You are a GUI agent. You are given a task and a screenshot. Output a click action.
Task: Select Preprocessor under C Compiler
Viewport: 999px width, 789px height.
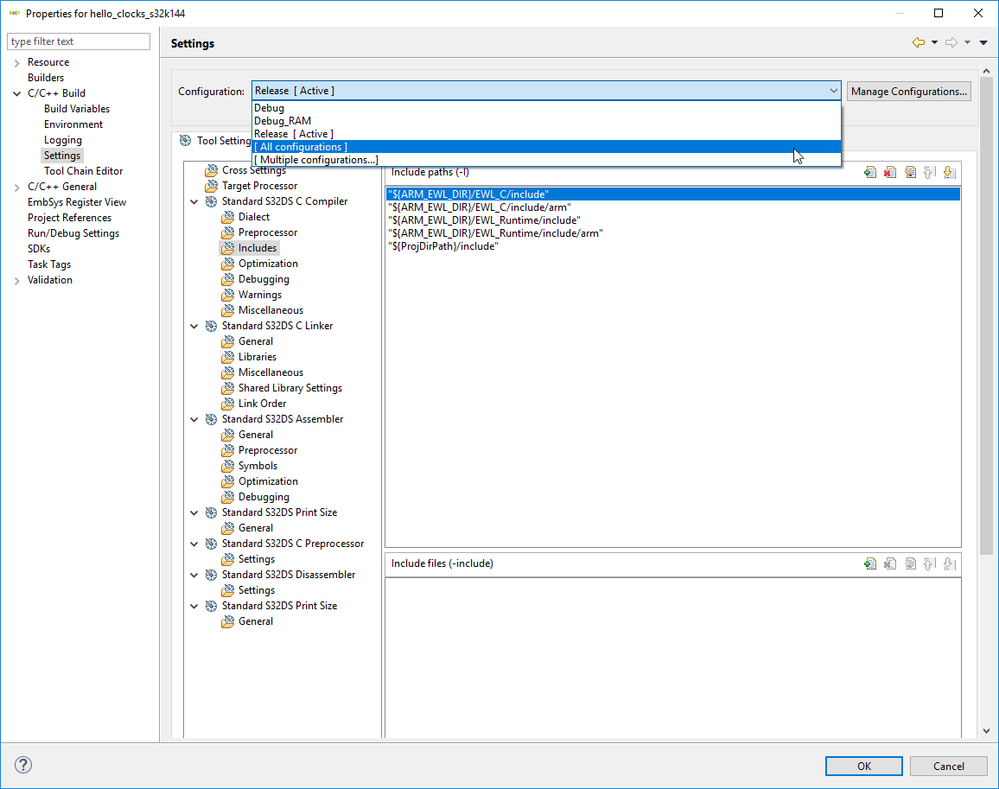pyautogui.click(x=268, y=233)
